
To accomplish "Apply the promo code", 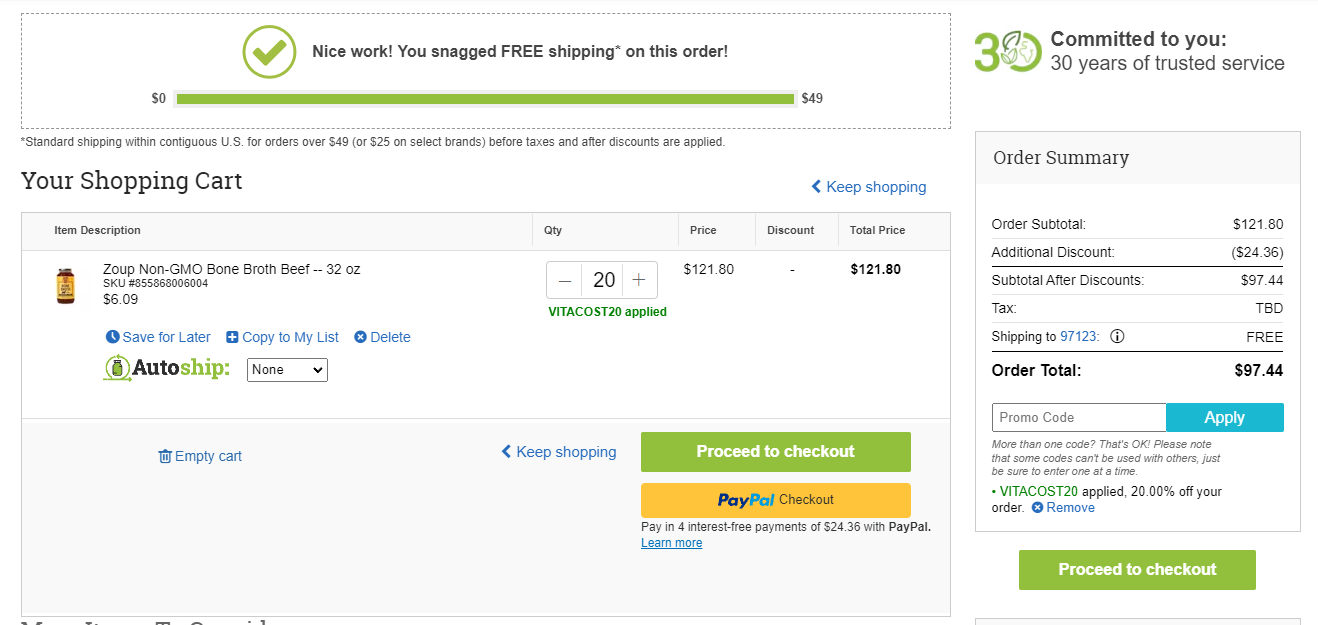I will pos(1225,417).
